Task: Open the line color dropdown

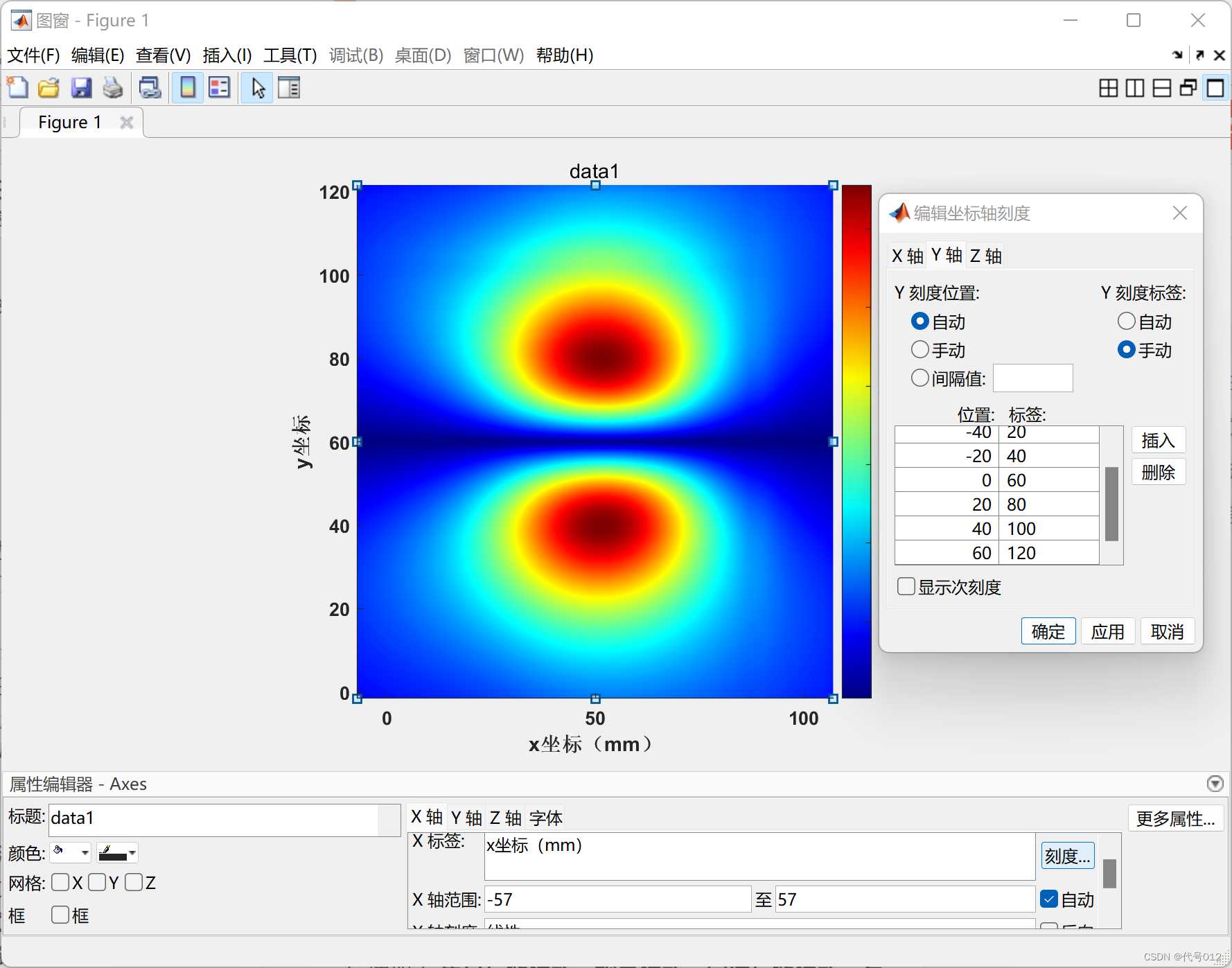Action: [117, 852]
